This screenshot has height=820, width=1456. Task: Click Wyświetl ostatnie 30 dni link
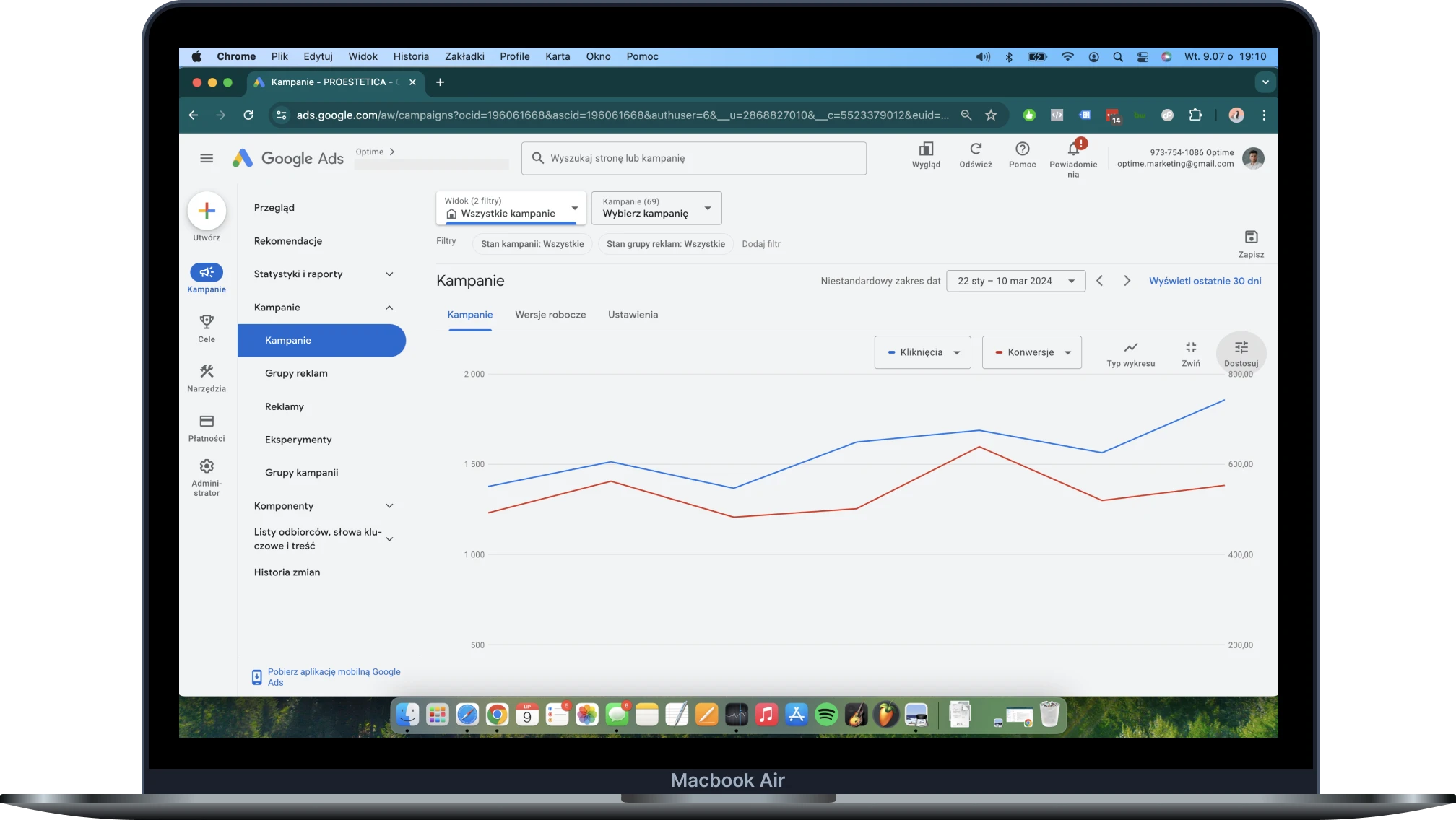pyautogui.click(x=1205, y=281)
